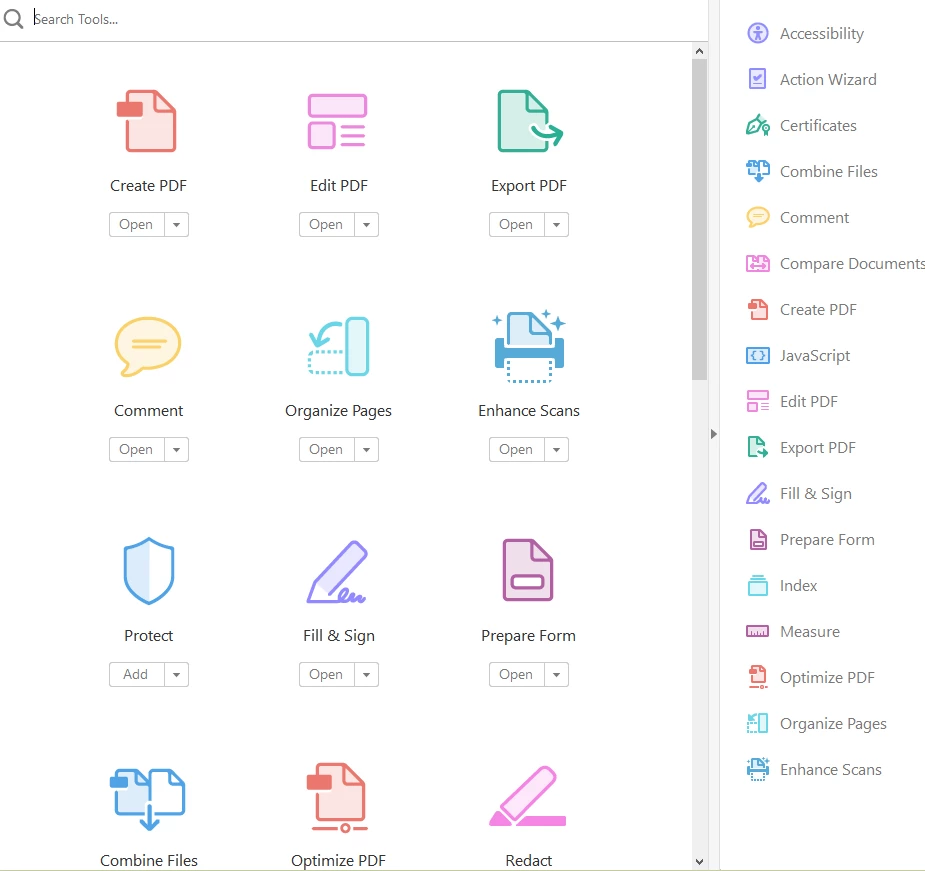Click the Action Wizard icon in right pane
Image resolution: width=925 pixels, height=871 pixels.
[757, 79]
